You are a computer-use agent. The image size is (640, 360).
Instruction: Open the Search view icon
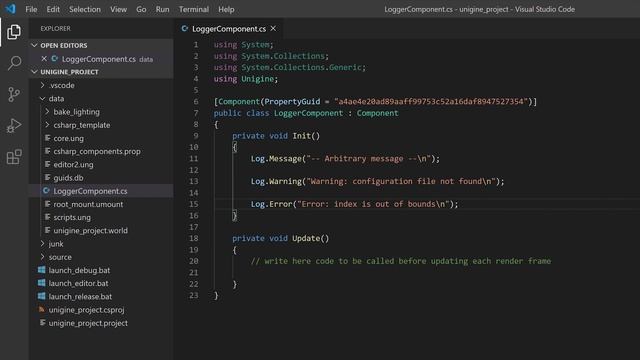coord(14,63)
